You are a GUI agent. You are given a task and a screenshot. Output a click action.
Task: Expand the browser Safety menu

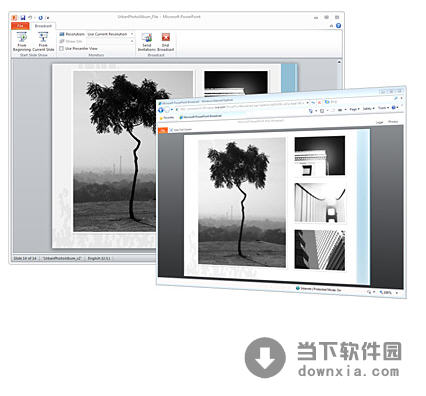(x=368, y=109)
